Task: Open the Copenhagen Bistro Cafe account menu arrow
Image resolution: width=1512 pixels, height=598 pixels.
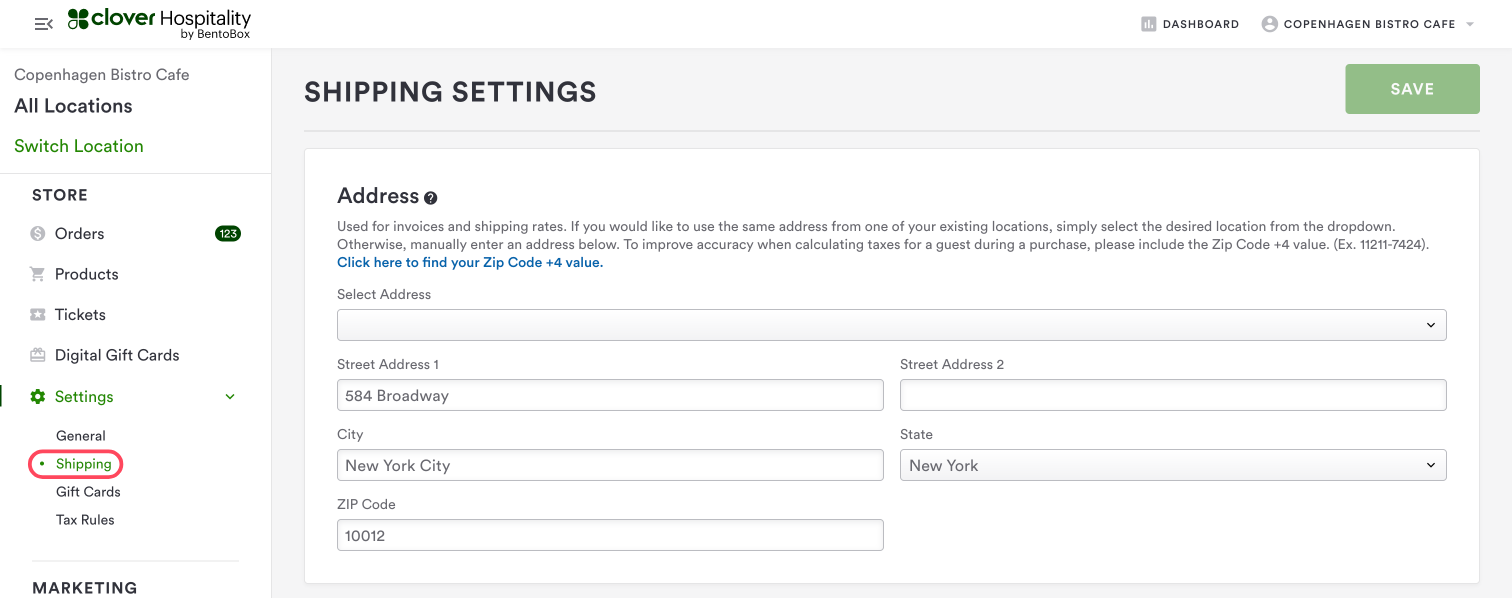Action: point(1470,24)
